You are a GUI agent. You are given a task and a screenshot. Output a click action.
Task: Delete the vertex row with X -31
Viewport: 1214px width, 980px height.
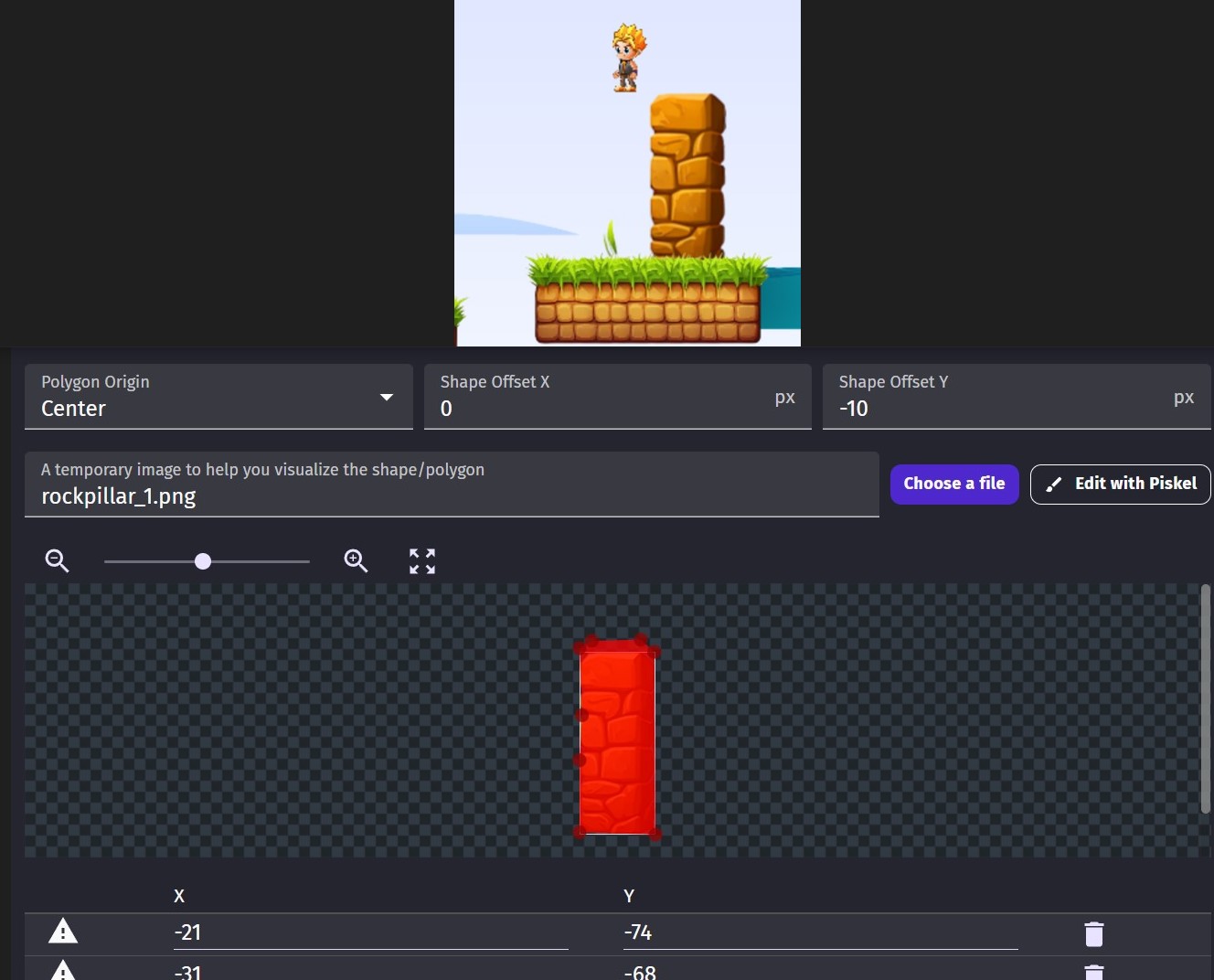pyautogui.click(x=1094, y=971)
